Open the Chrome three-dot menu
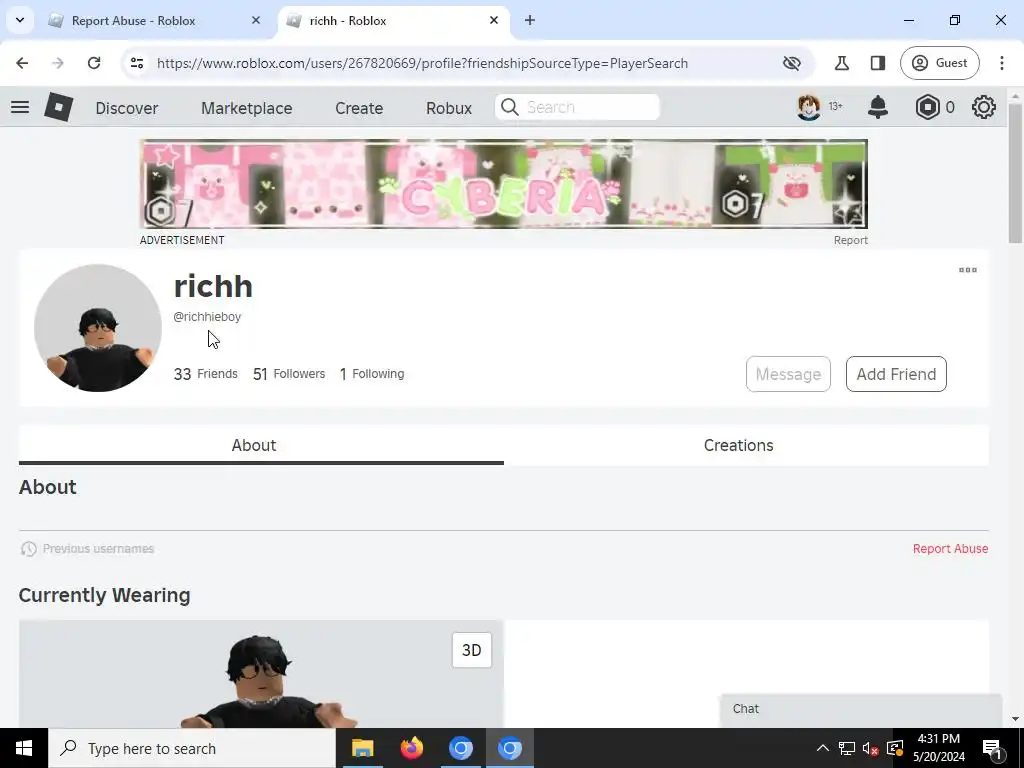Viewport: 1024px width, 768px height. (1002, 63)
